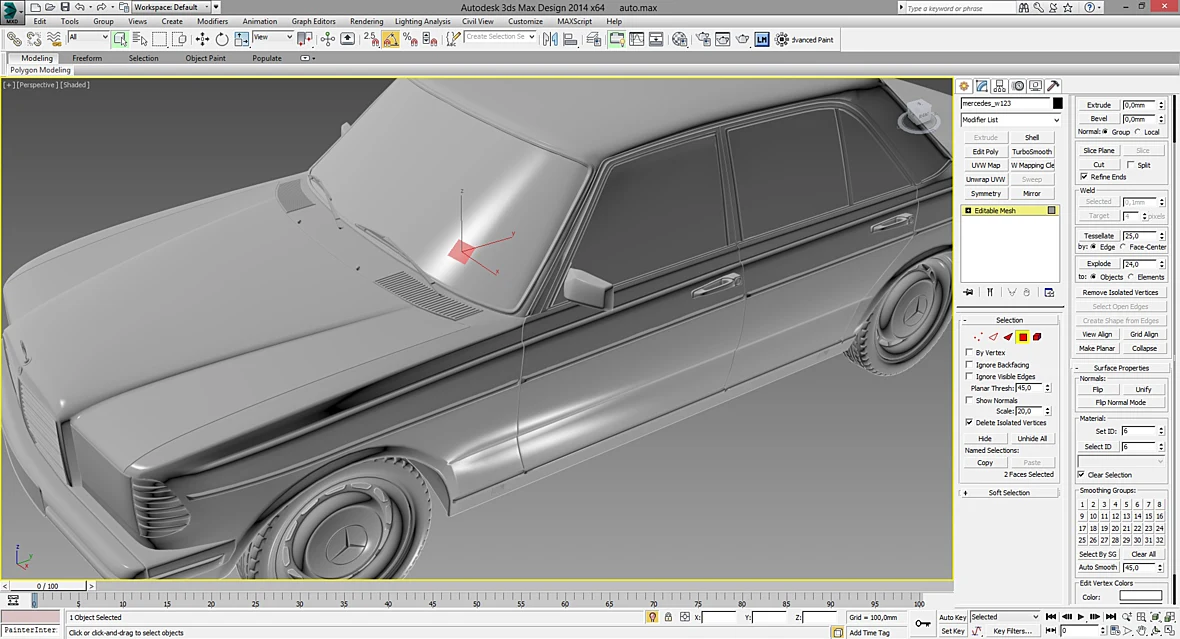Open Select by Name dialog
The height and width of the screenshot is (639, 1180).
140,39
